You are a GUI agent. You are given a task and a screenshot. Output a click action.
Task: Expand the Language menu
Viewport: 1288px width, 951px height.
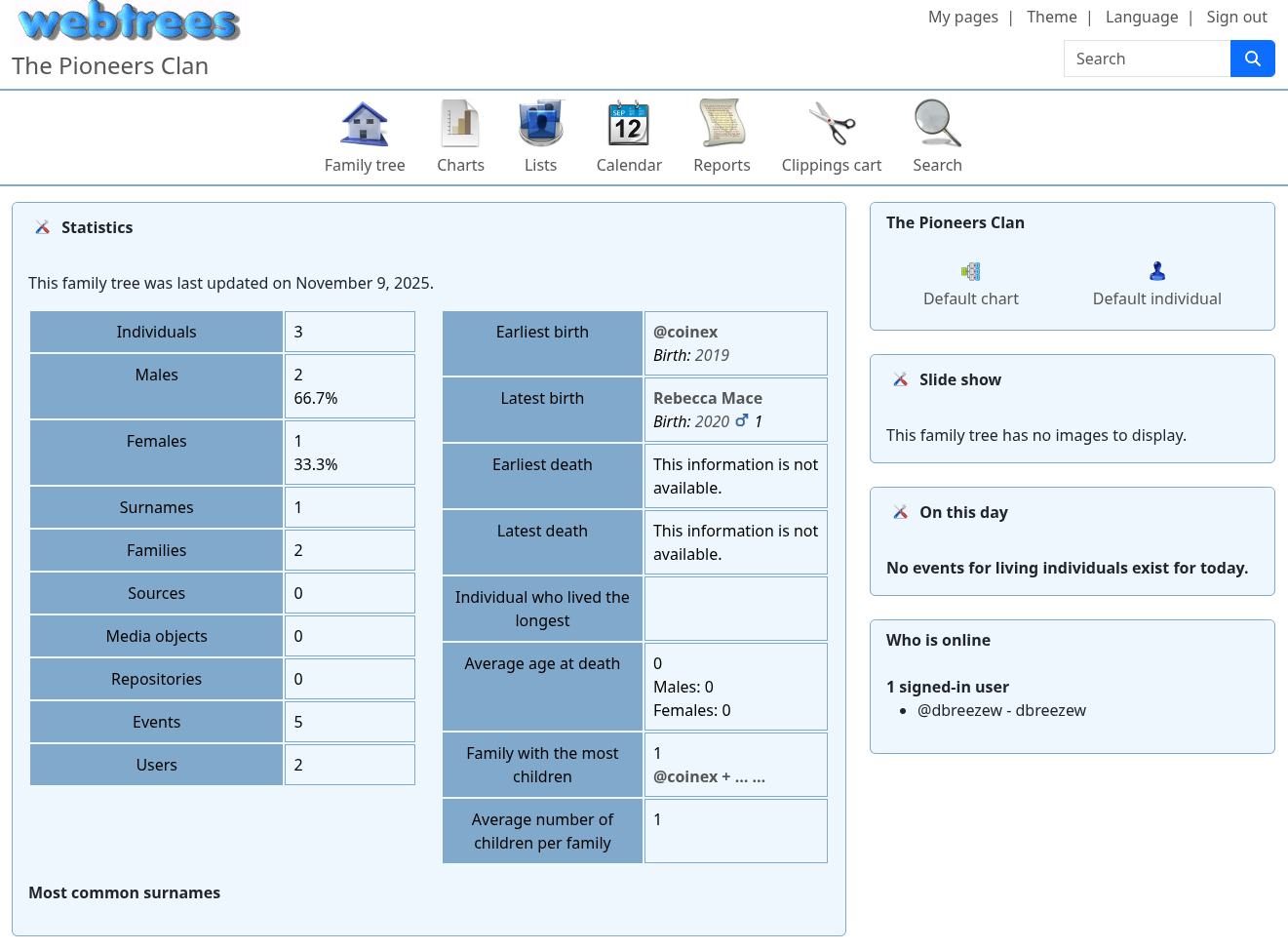[1141, 17]
